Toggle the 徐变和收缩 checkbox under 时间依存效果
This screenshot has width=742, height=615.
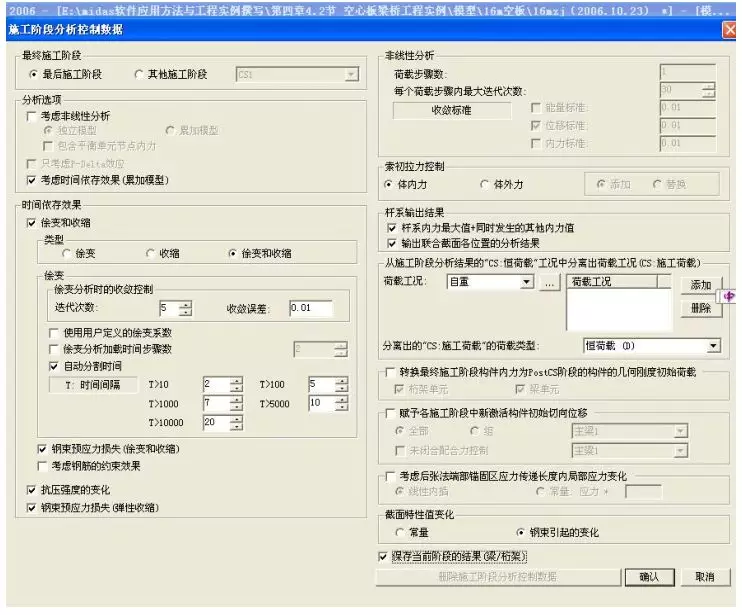click(x=32, y=222)
